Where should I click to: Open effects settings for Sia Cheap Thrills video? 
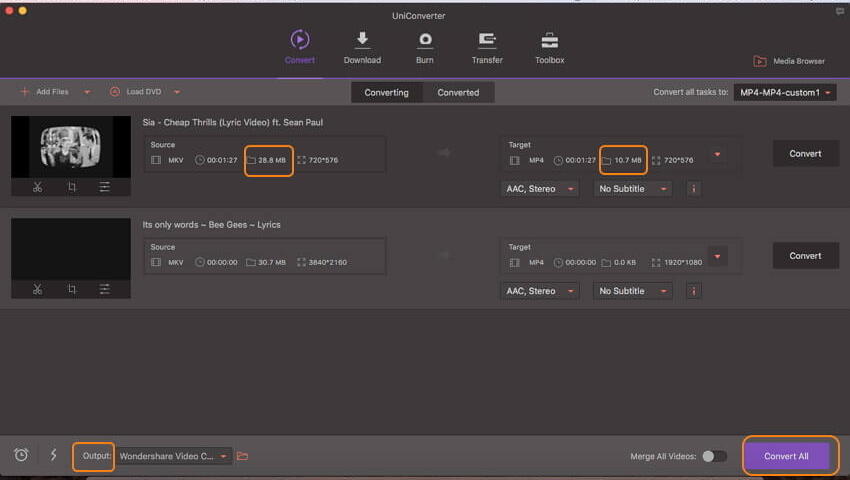point(105,187)
